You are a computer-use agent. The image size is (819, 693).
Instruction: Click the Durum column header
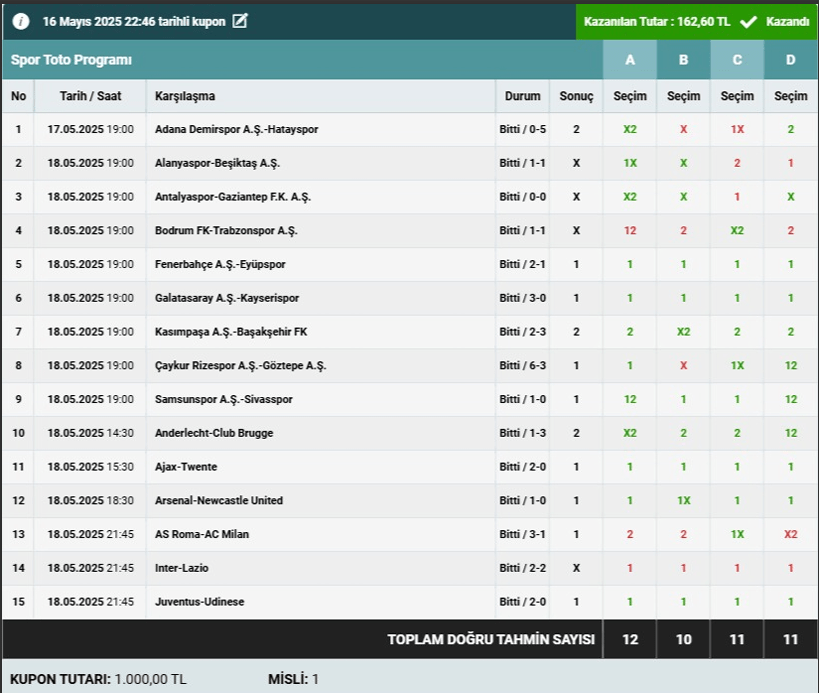coord(522,96)
